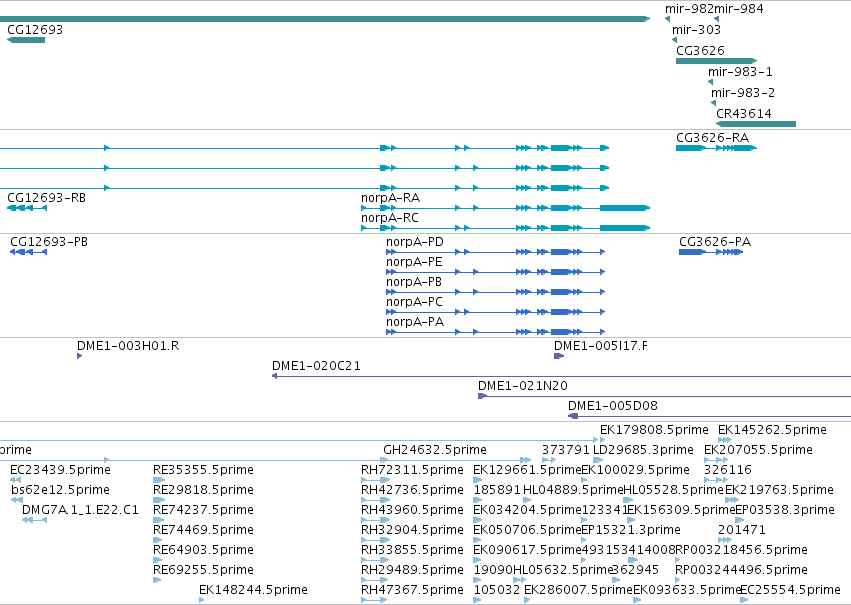Select EST RE35355.5prime
Screen dimensions: 851x605
click(x=158, y=480)
